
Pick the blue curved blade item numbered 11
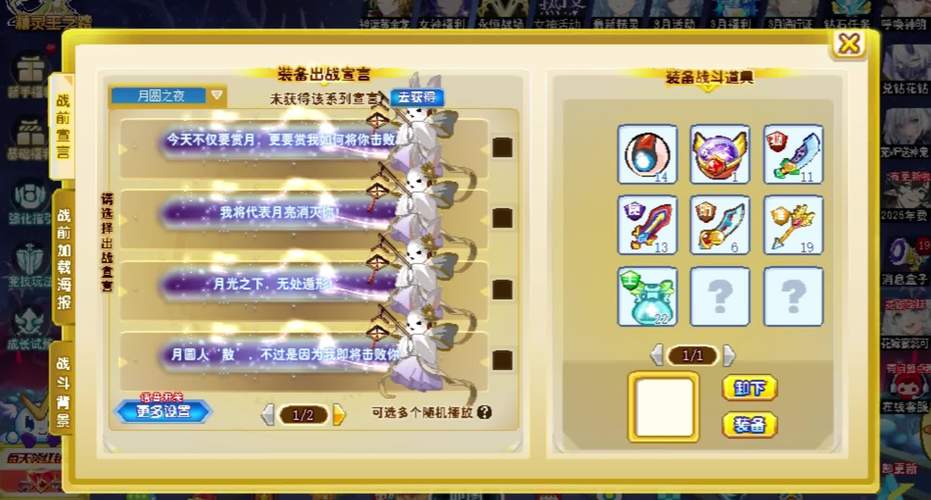[793, 154]
